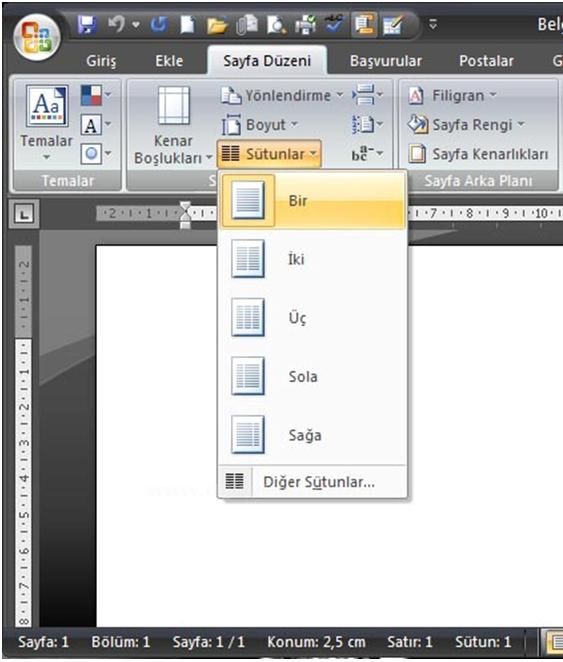This screenshot has width=563, height=662.
Task: Choose the Üç three-column option
Action: tap(312, 317)
